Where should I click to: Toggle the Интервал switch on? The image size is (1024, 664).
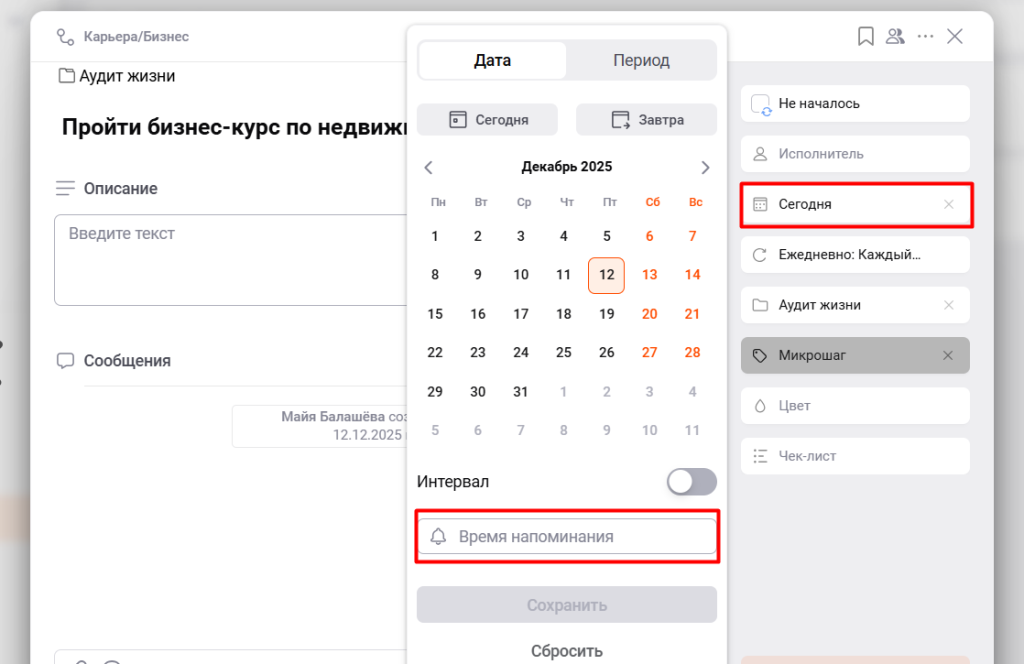[692, 481]
